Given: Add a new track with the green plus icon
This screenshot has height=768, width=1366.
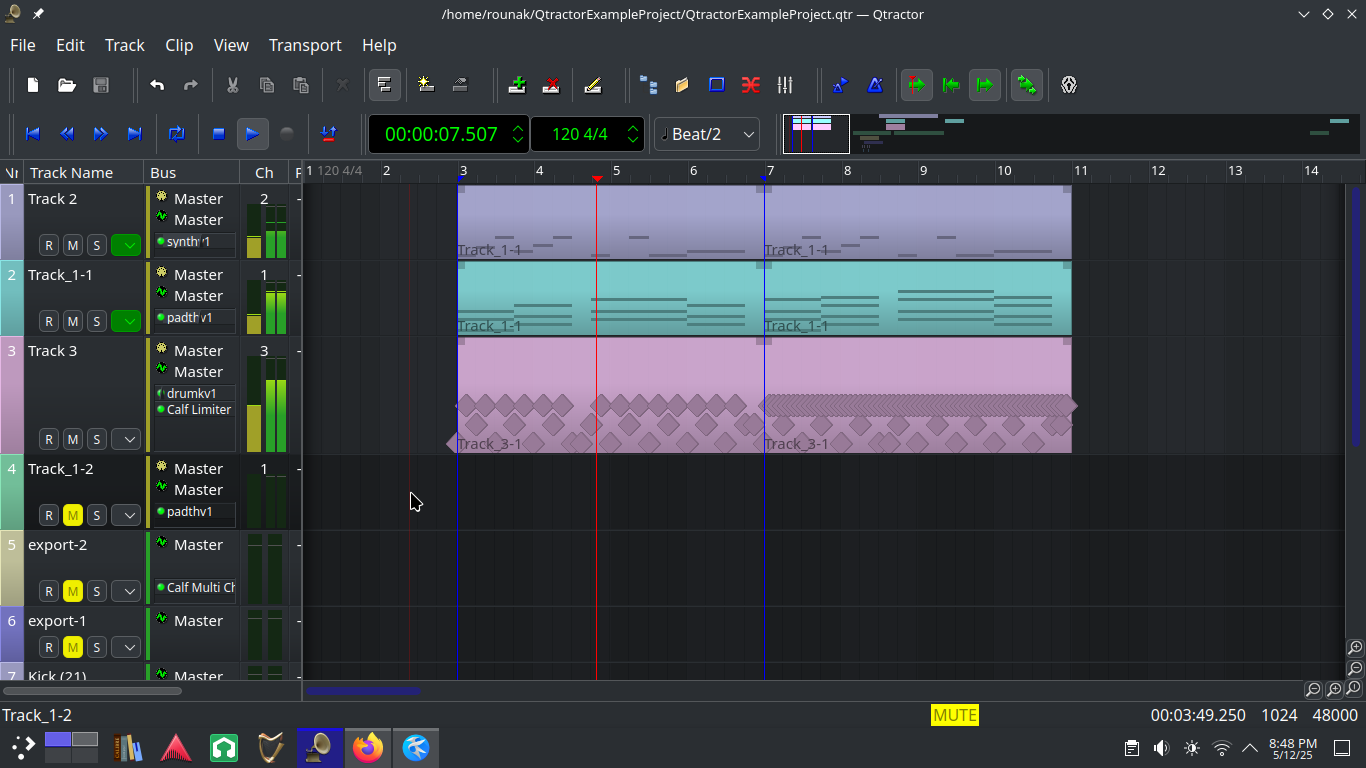Looking at the screenshot, I should pos(517,85).
